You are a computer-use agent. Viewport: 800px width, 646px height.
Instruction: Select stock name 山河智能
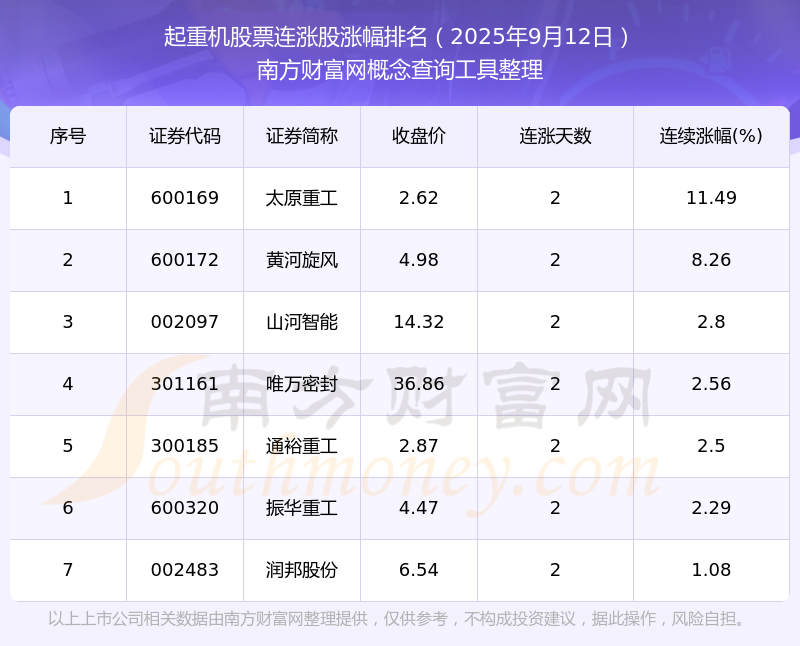(302, 322)
